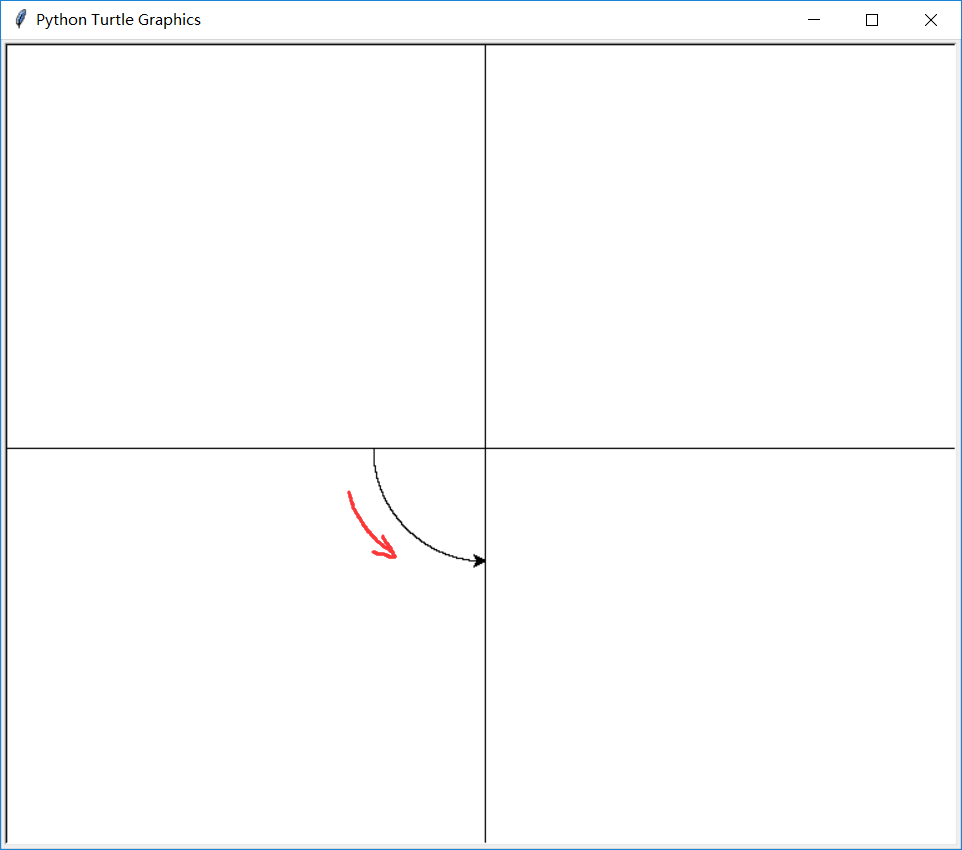The image size is (962, 850).
Task: Click the Python Turtle Graphics title text
Action: click(118, 20)
